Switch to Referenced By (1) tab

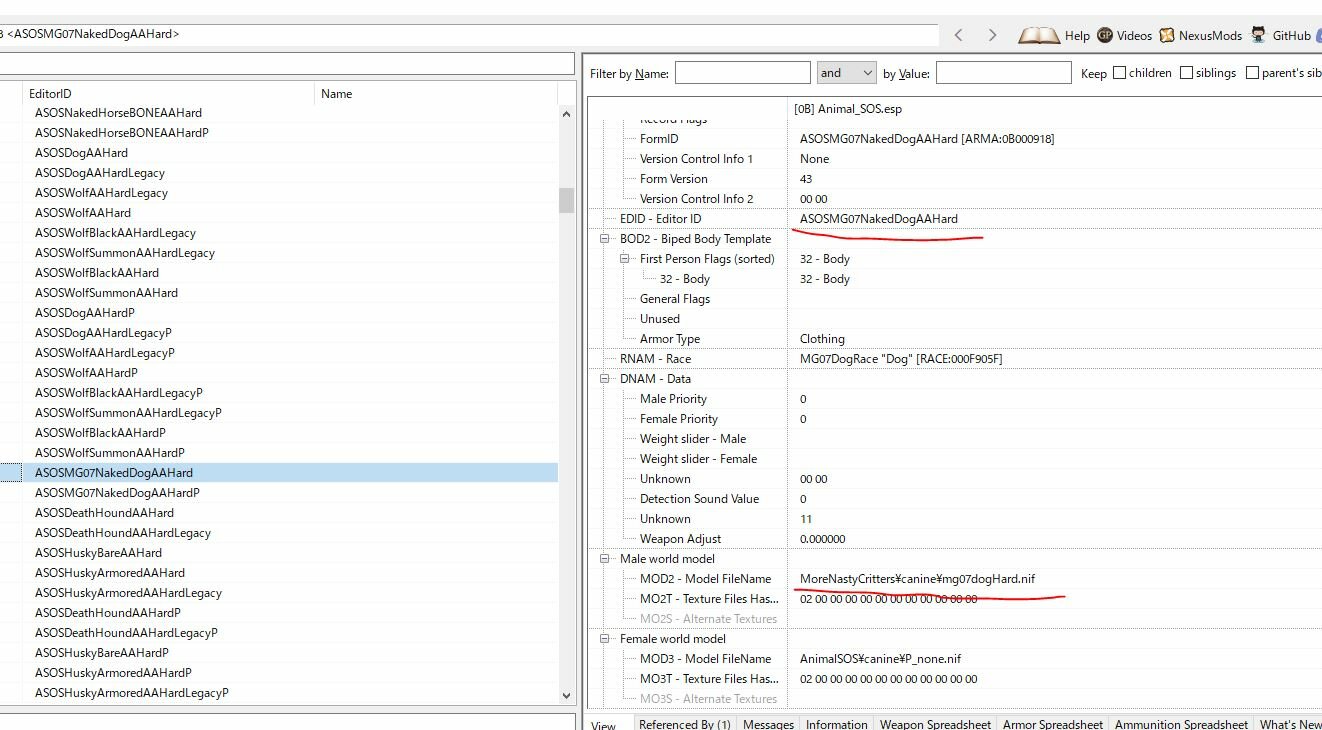[684, 725]
